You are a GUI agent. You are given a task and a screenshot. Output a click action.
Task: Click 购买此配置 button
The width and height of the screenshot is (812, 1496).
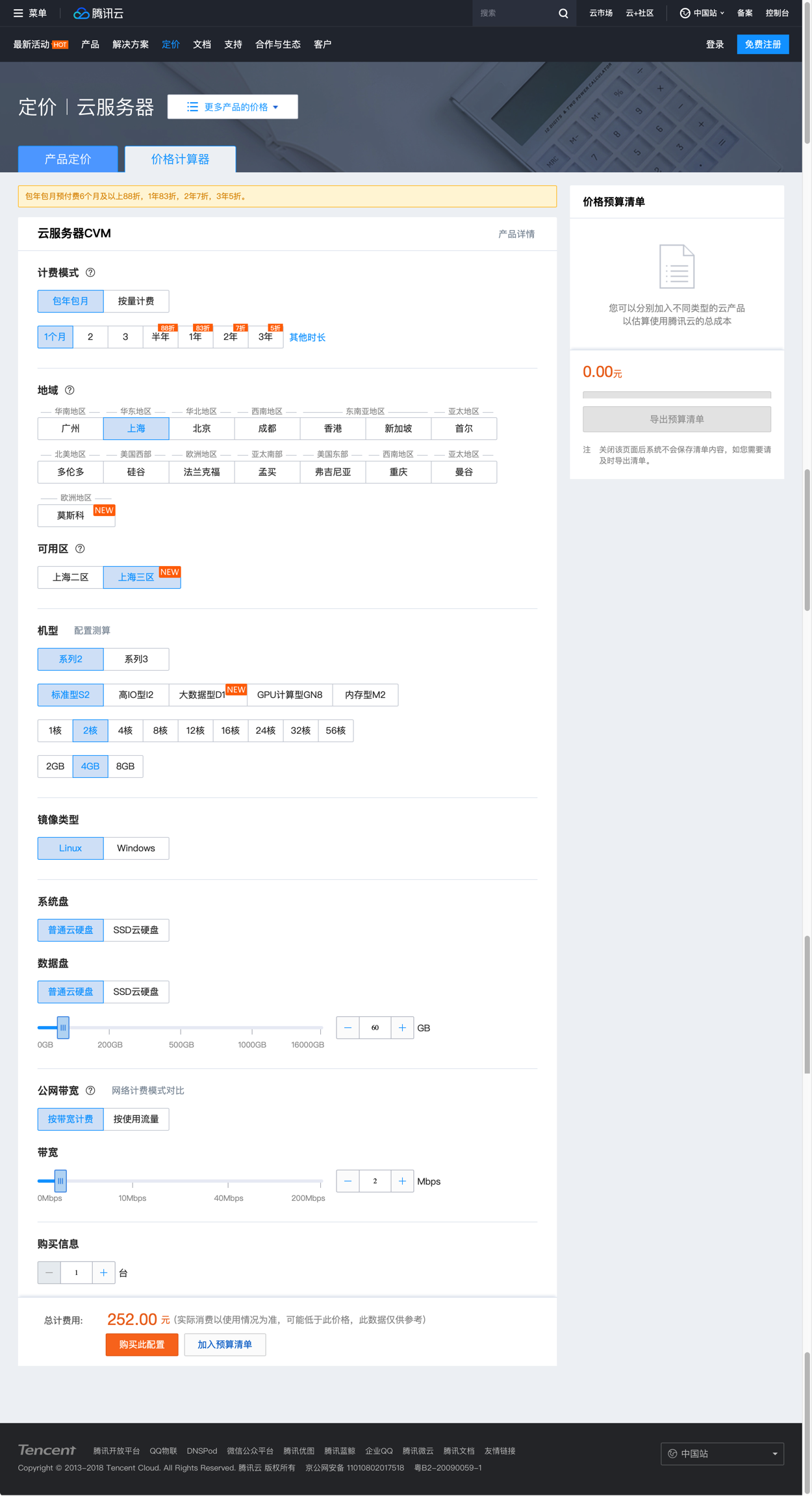pos(142,1345)
